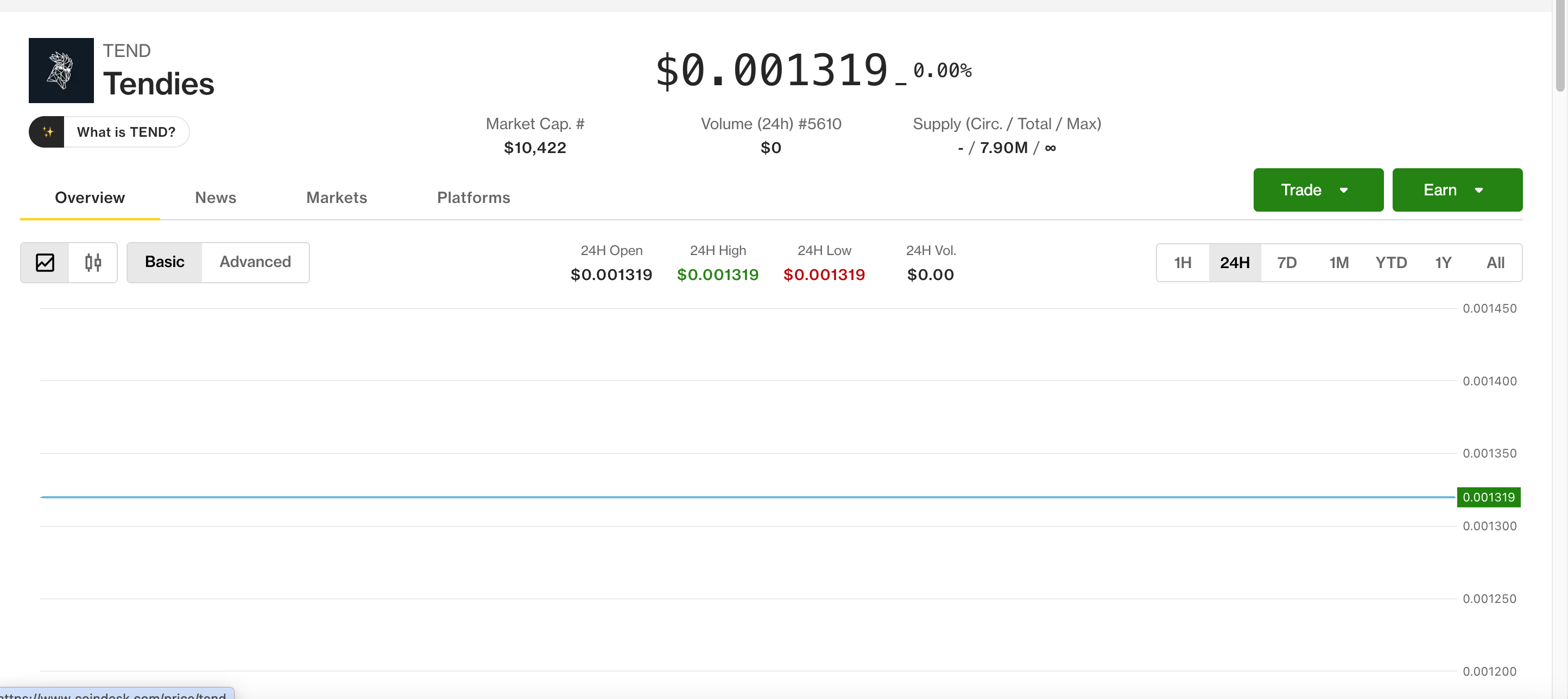This screenshot has height=699, width=1568.
Task: Show All time price history
Action: click(x=1495, y=262)
